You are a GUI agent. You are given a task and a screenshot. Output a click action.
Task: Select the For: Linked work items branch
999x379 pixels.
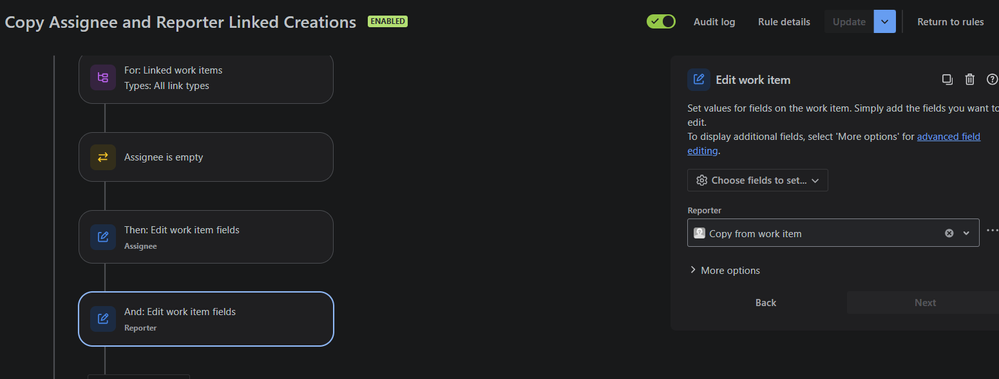(206, 78)
